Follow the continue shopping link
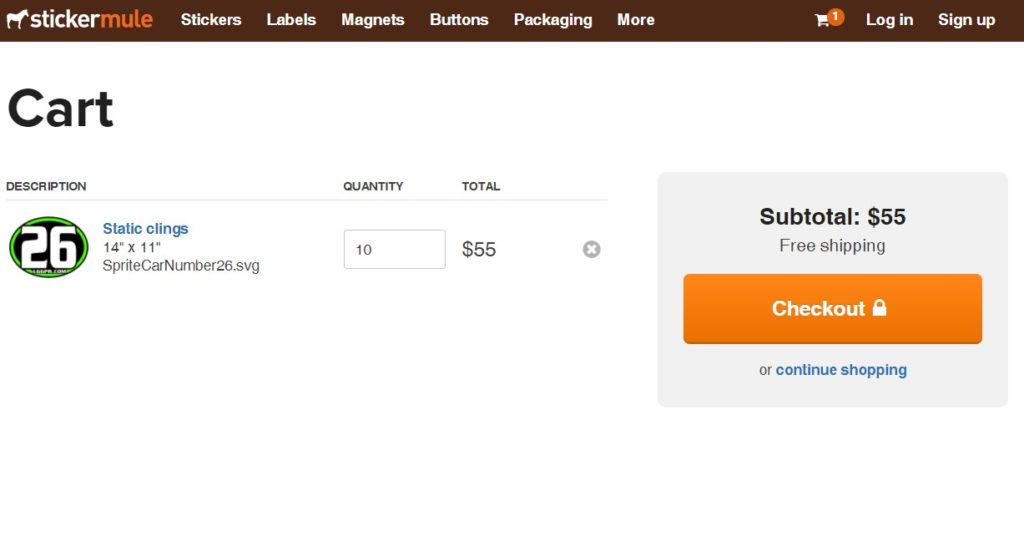1024x557 pixels. (x=841, y=370)
